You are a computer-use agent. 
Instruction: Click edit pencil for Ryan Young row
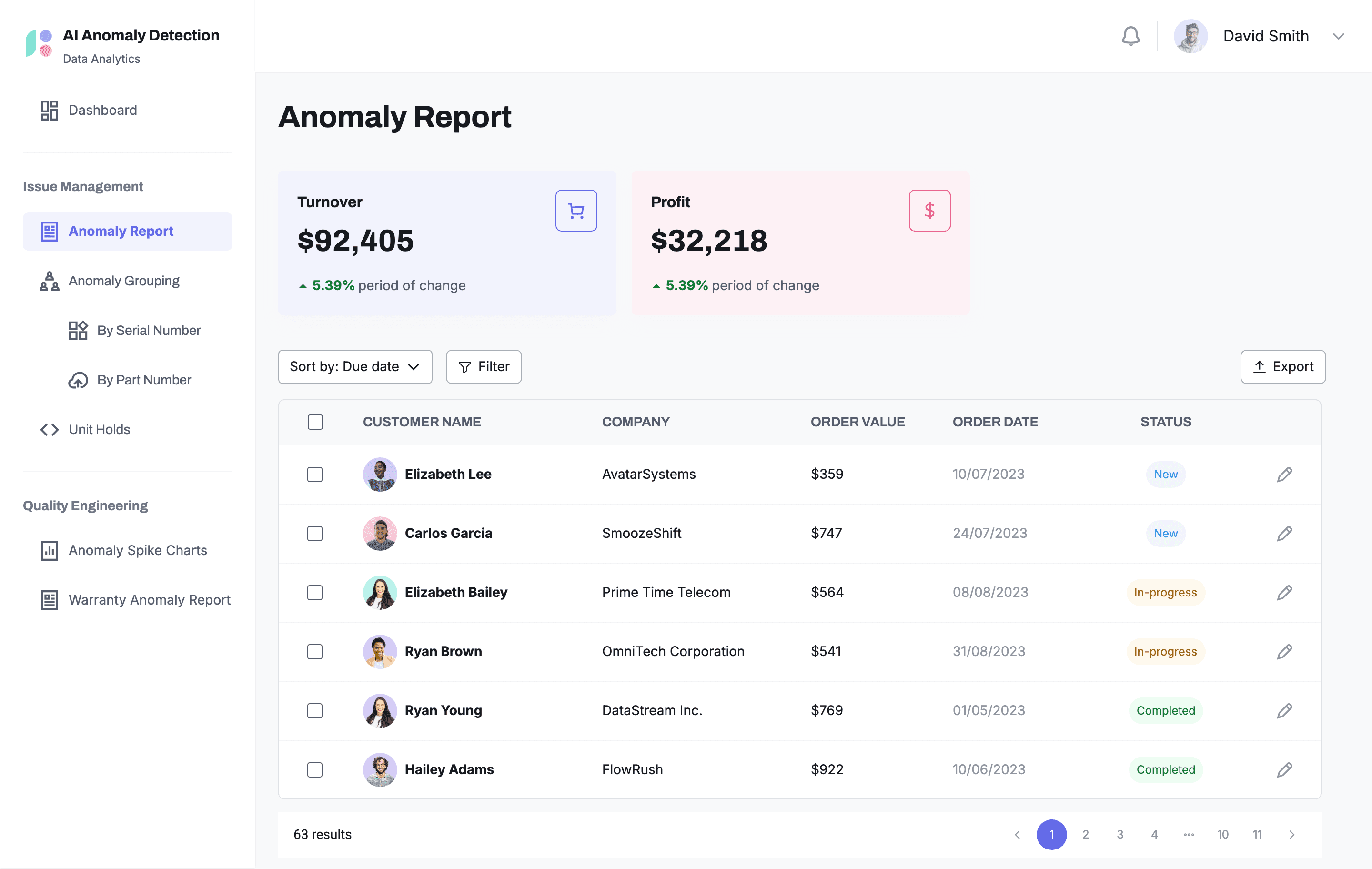[1284, 710]
